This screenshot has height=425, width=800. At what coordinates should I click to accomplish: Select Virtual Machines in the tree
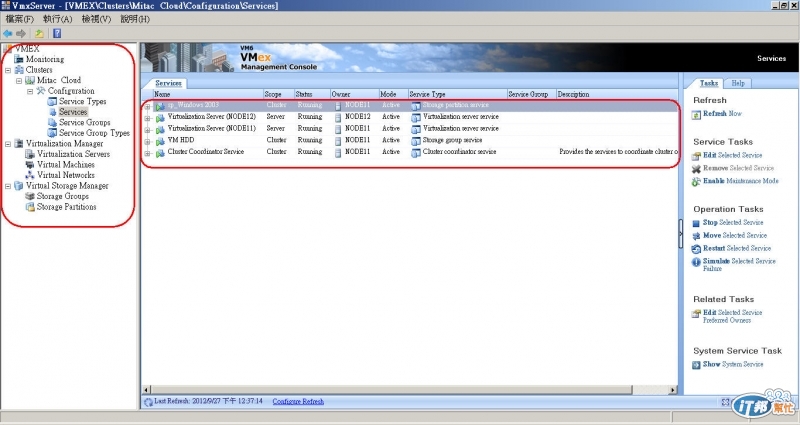pos(66,165)
